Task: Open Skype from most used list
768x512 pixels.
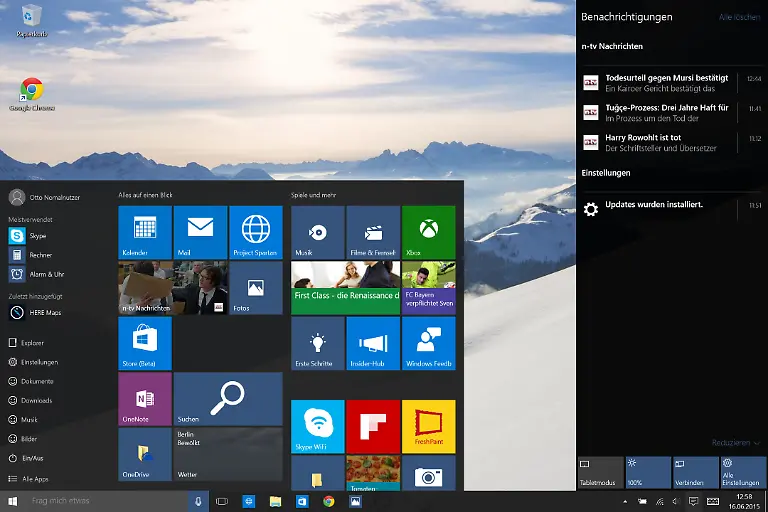Action: point(27,236)
